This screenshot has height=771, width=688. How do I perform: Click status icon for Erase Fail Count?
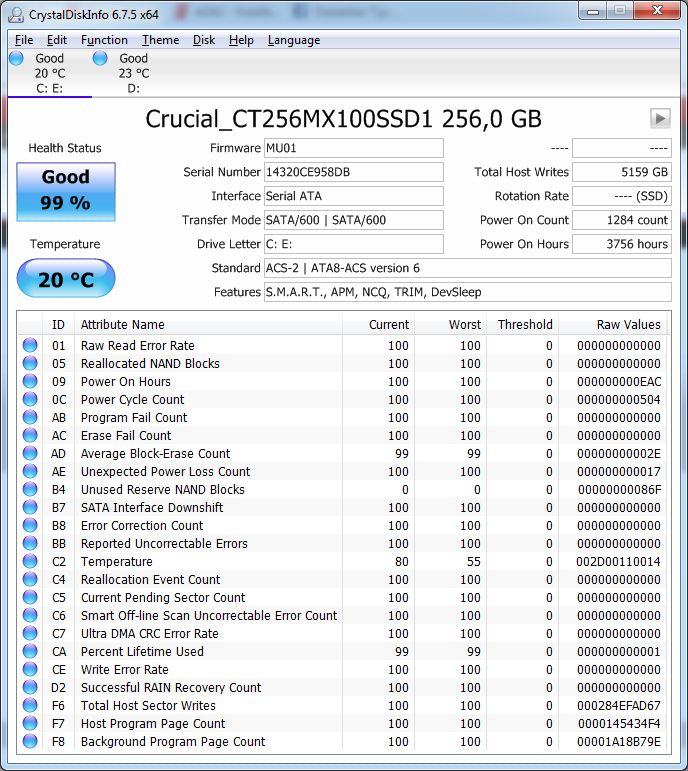[x=30, y=435]
